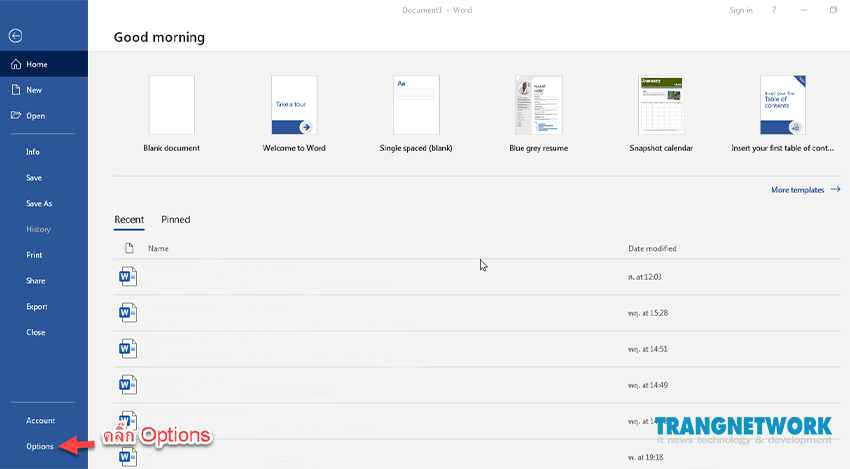Screen dimensions: 850x469
Task: Open the Word file modified at 14:51
Action: click(x=477, y=349)
